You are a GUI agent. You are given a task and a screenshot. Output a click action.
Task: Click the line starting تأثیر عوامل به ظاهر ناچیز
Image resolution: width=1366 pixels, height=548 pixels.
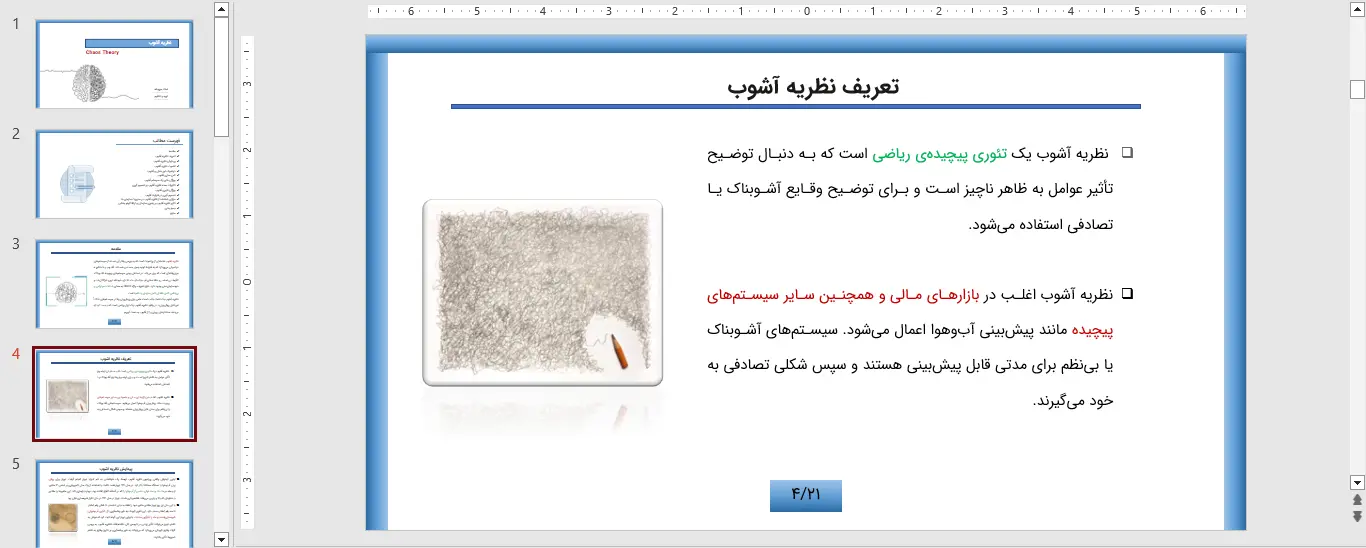[911, 189]
